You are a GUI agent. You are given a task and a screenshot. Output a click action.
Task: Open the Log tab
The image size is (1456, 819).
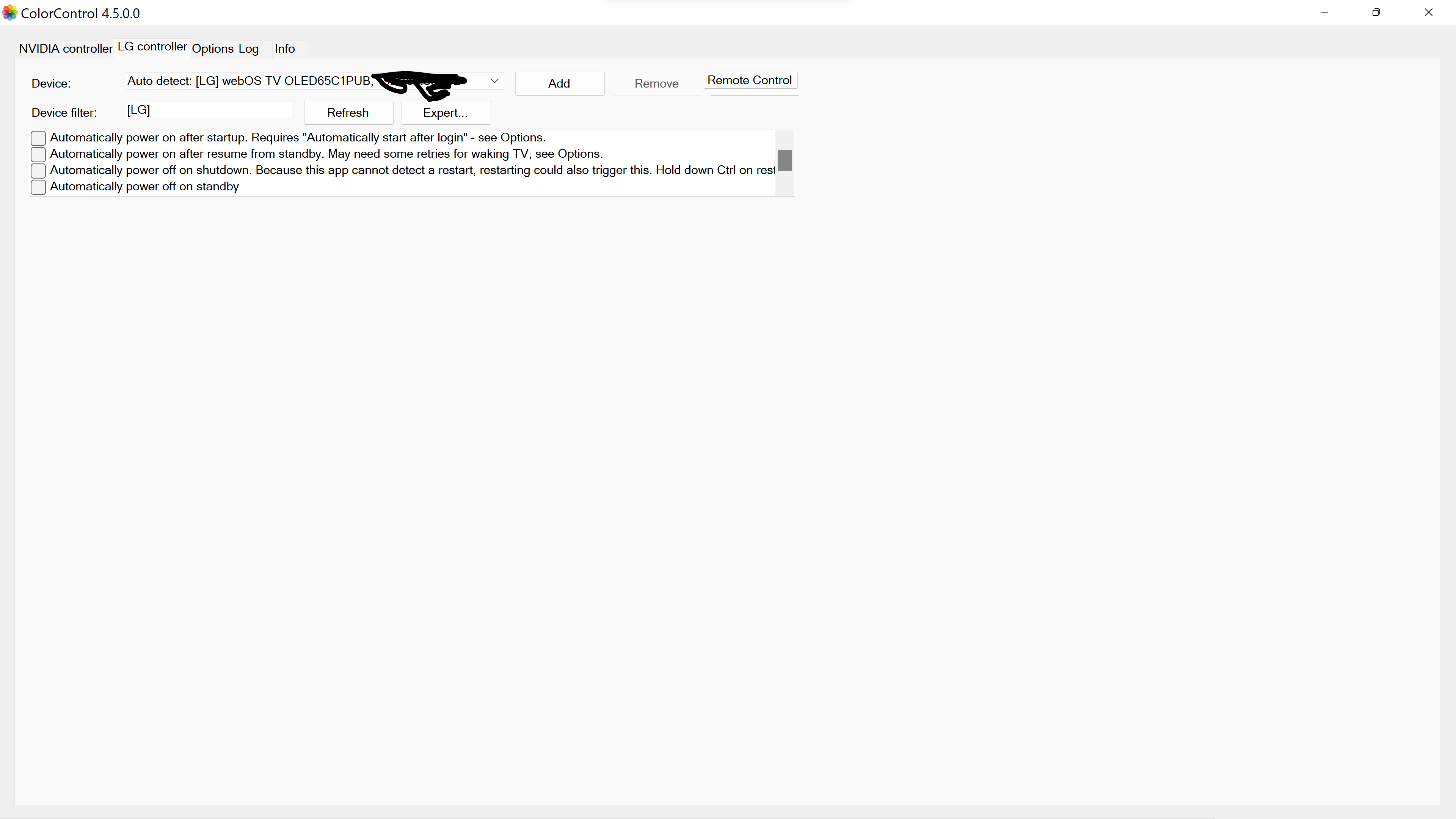(249, 49)
